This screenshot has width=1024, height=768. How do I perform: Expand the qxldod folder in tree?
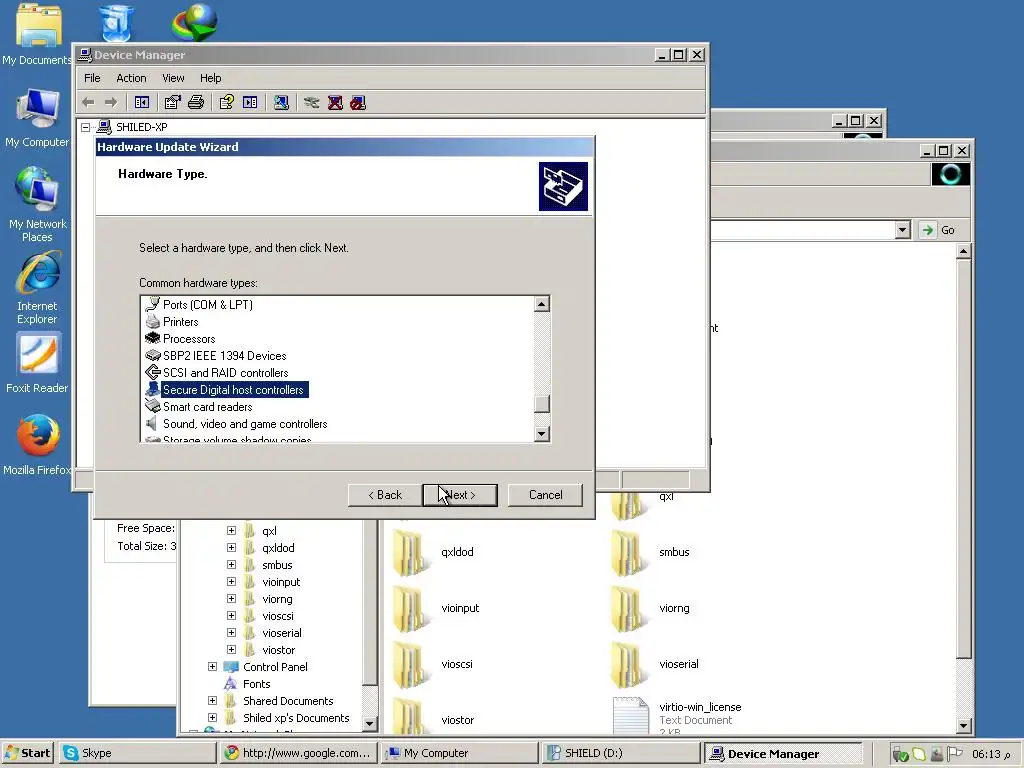pos(231,548)
